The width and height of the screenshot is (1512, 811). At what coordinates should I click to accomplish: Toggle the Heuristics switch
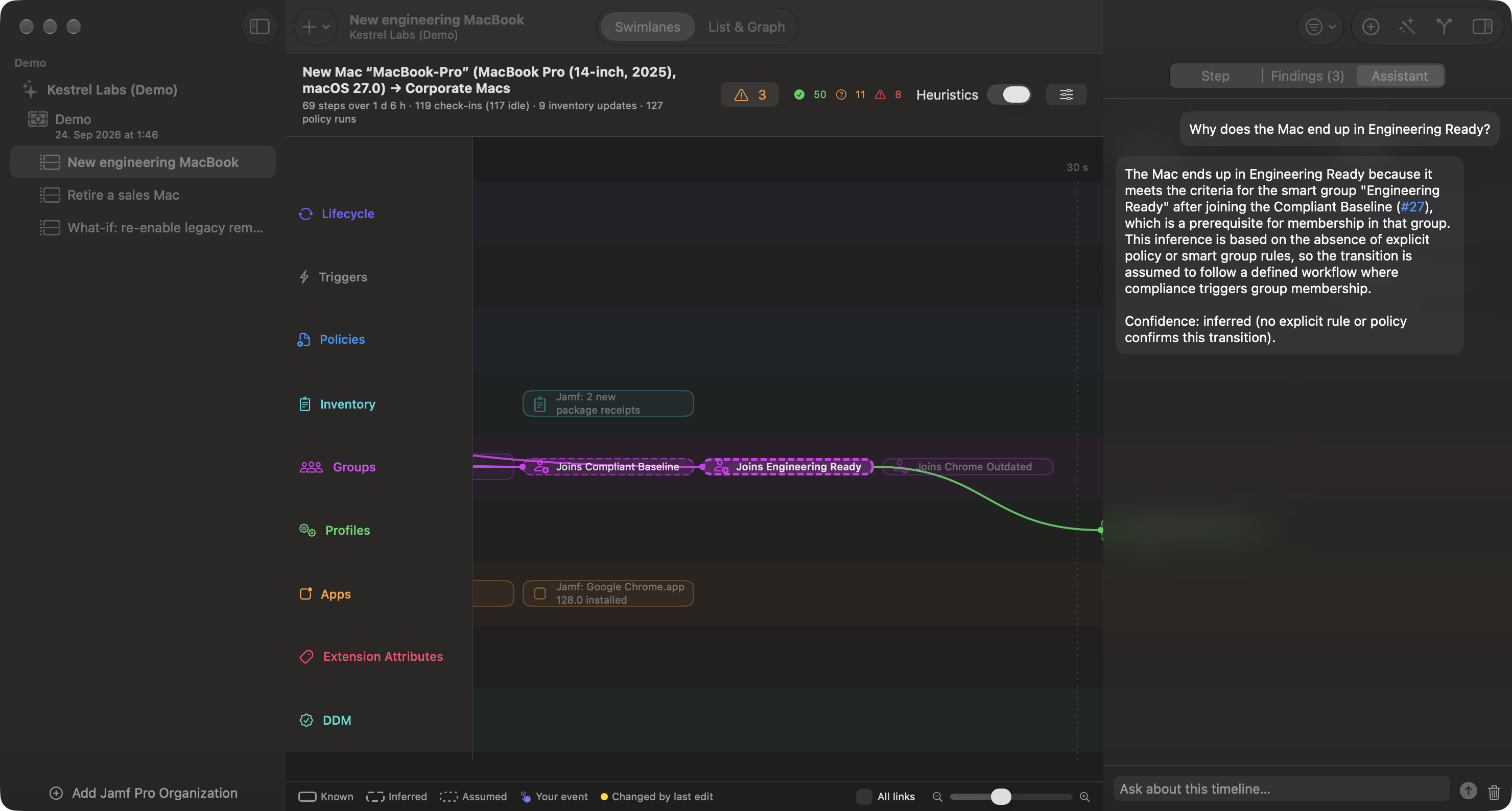[1009, 94]
